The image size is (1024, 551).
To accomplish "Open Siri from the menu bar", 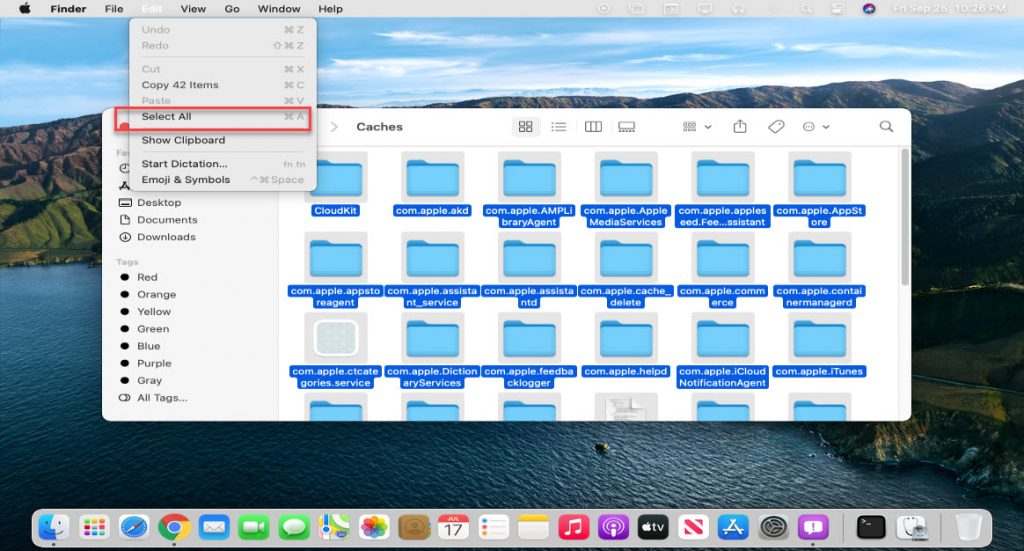I will coord(869,8).
